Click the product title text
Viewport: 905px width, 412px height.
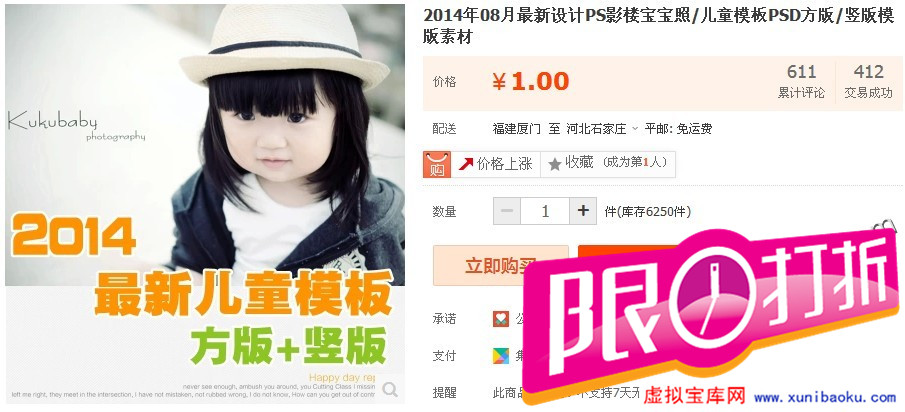click(659, 26)
